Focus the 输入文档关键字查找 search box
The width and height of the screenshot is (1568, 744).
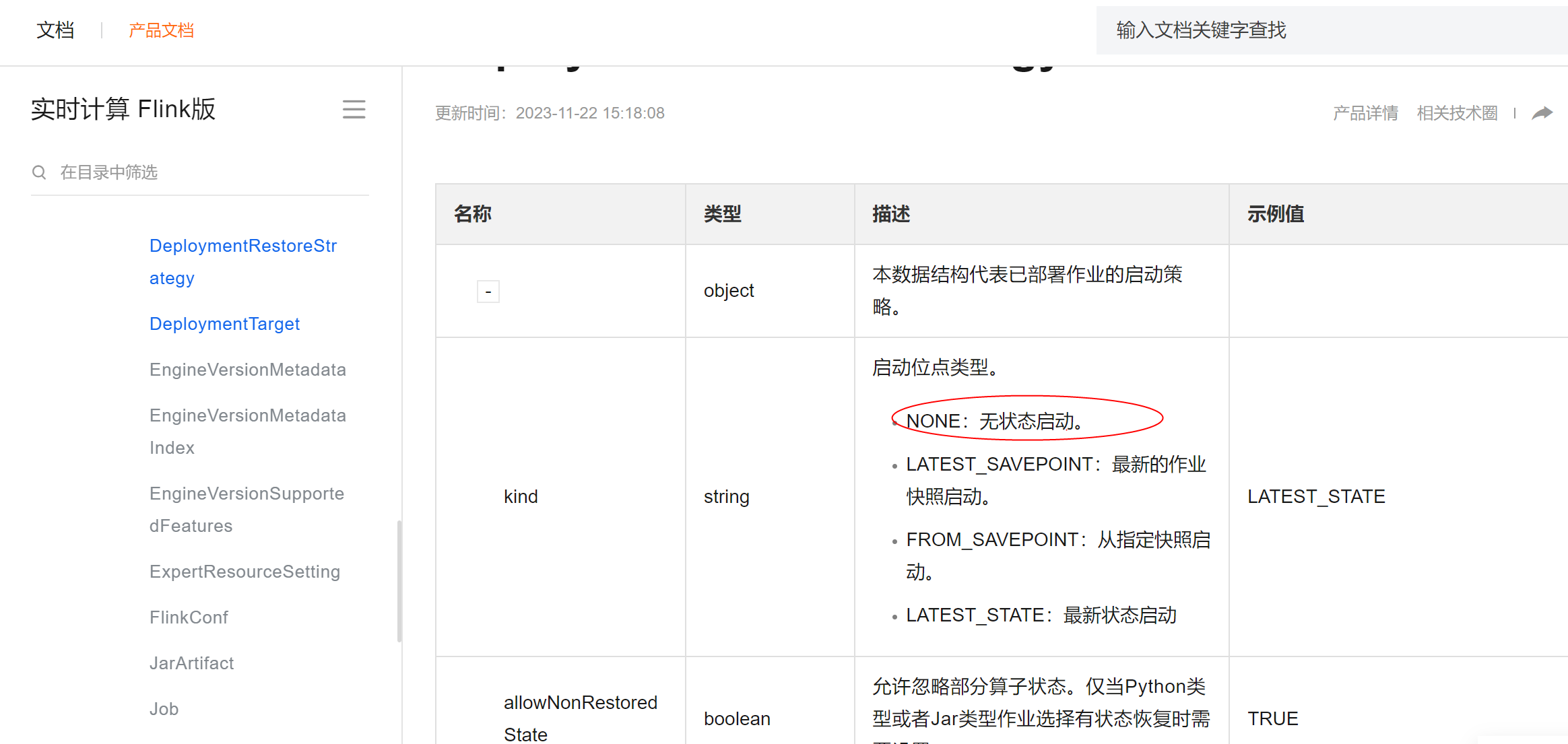pos(1332,30)
